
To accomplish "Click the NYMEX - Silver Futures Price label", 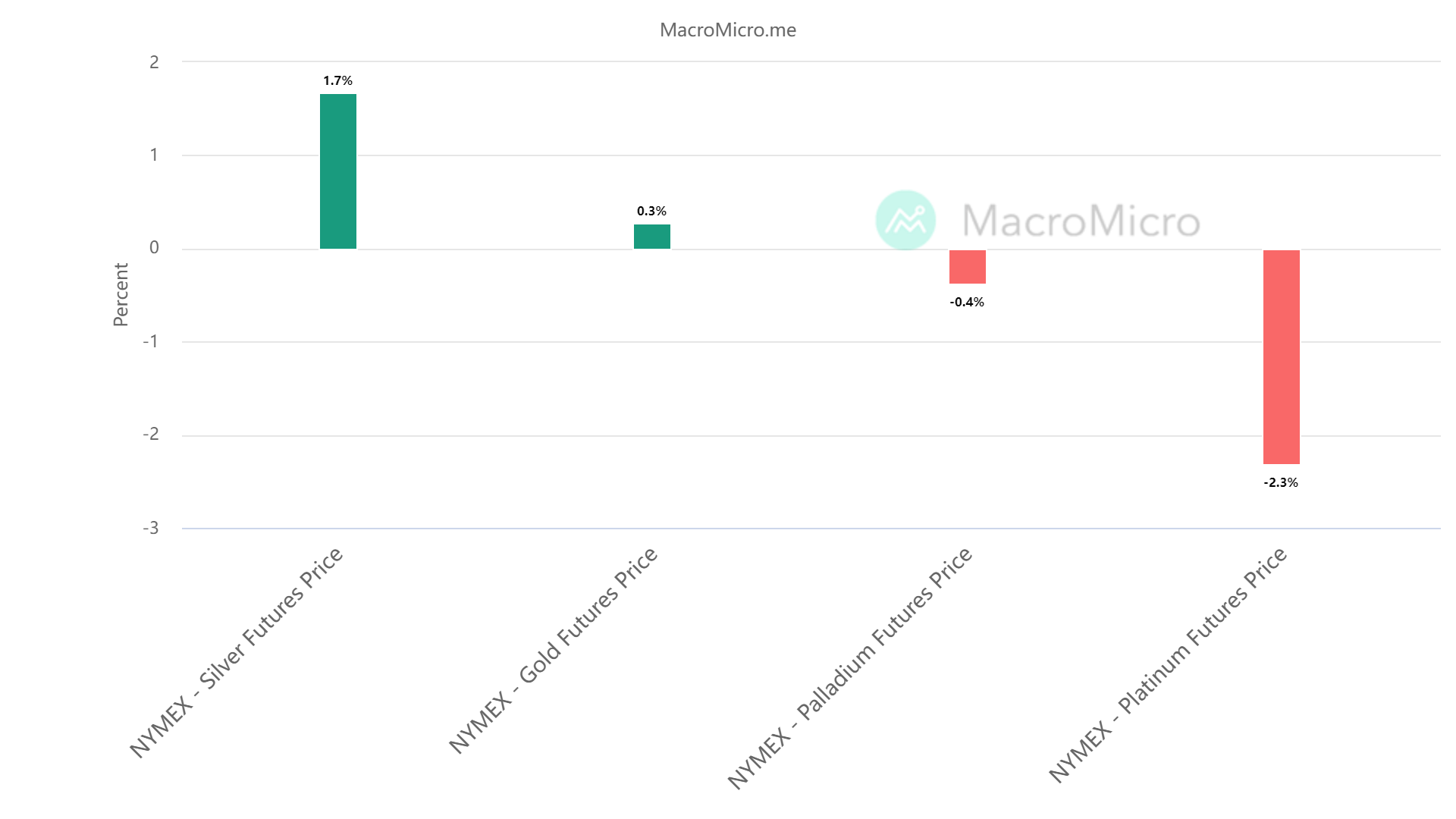I will point(237,652).
